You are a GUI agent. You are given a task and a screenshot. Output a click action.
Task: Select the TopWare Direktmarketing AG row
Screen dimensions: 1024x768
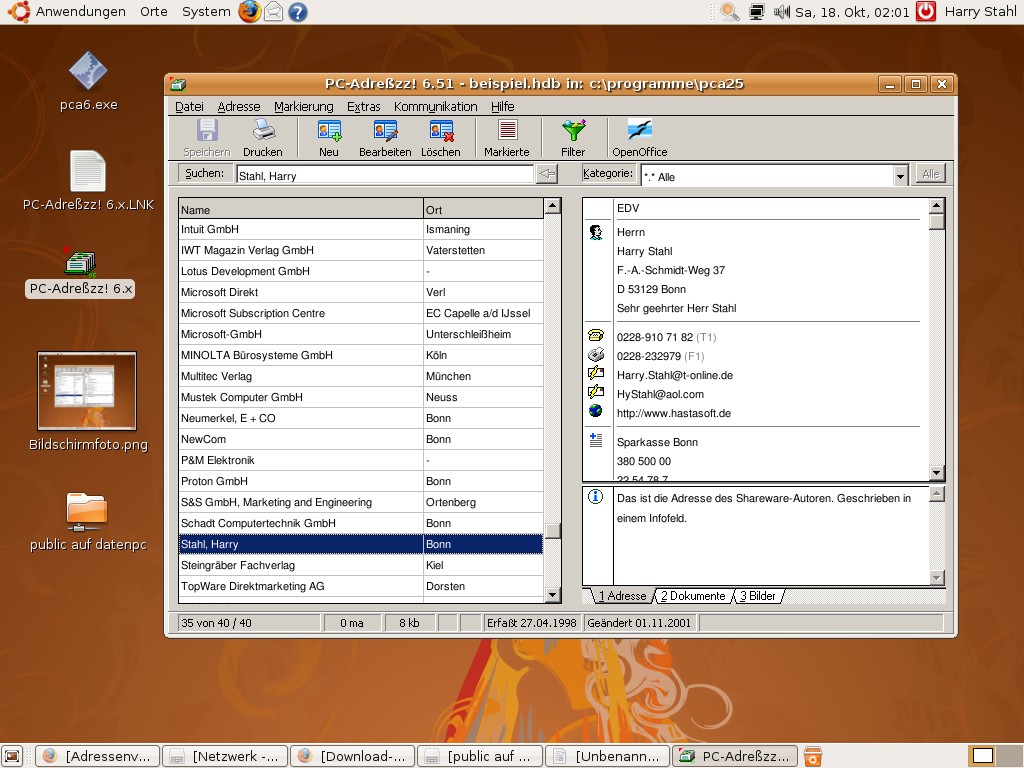(x=360, y=586)
